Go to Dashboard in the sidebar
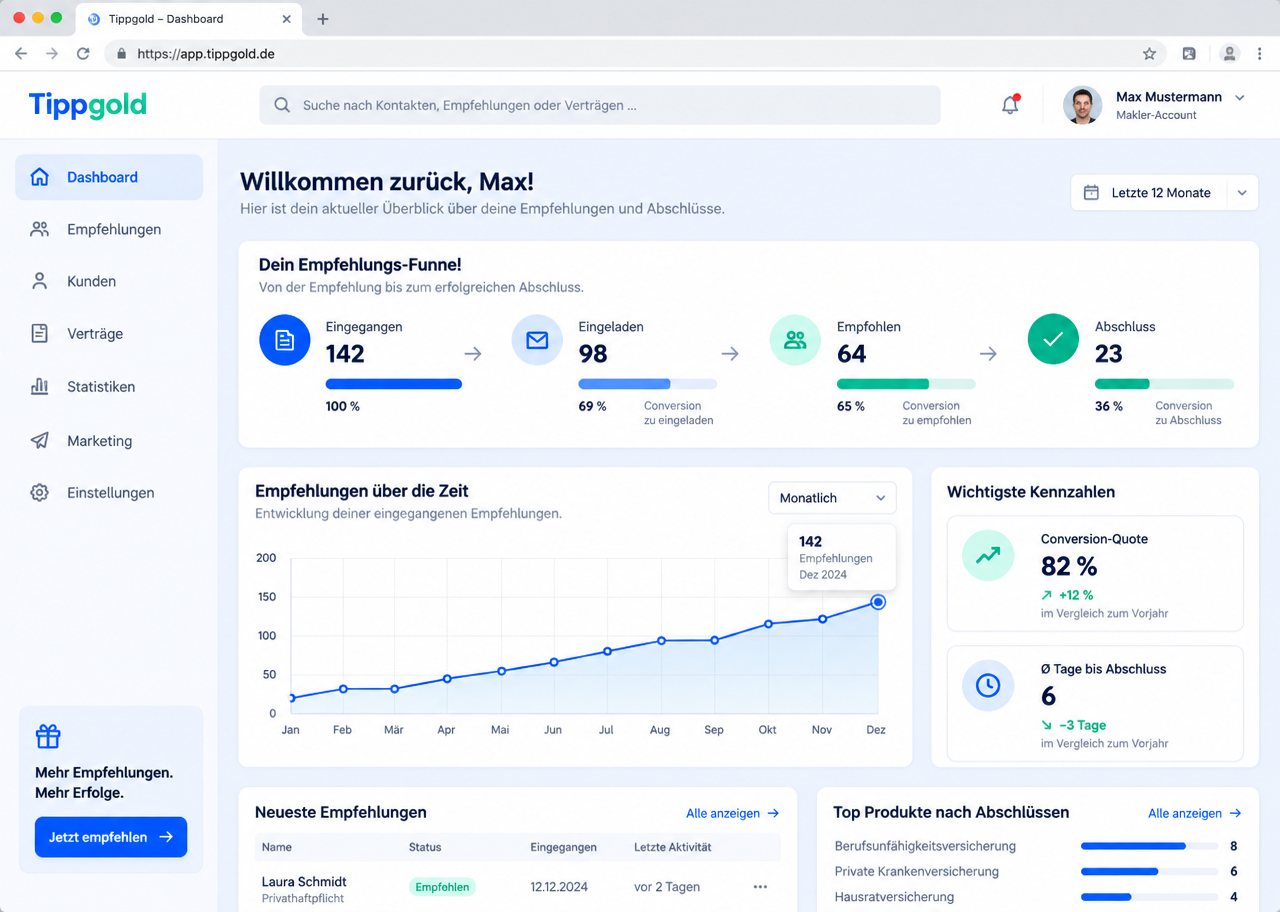The width and height of the screenshot is (1280, 912). coord(109,177)
